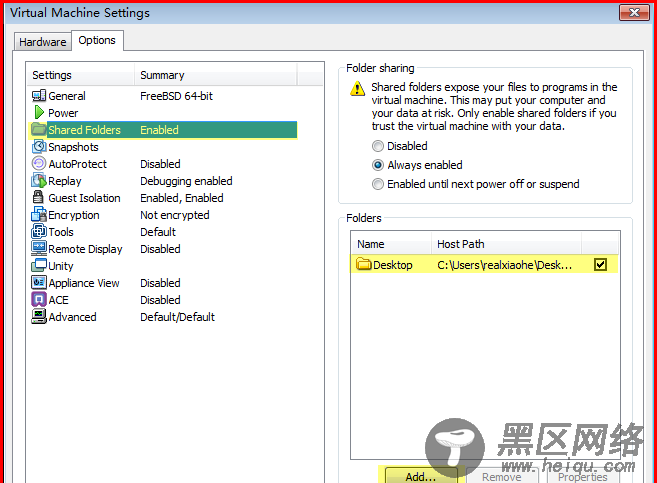Select the Replay row label
Screen dimensions: 657x483
point(65,181)
